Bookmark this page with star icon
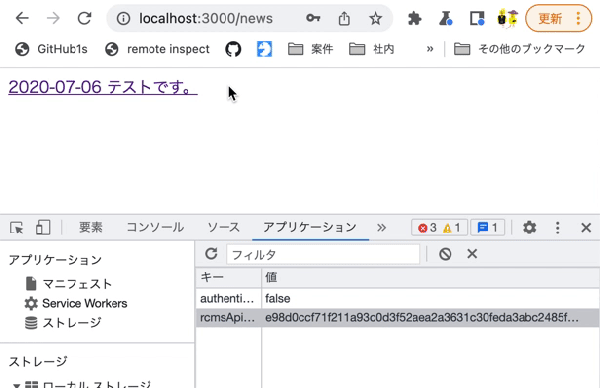This screenshot has width=600, height=388. tap(375, 18)
